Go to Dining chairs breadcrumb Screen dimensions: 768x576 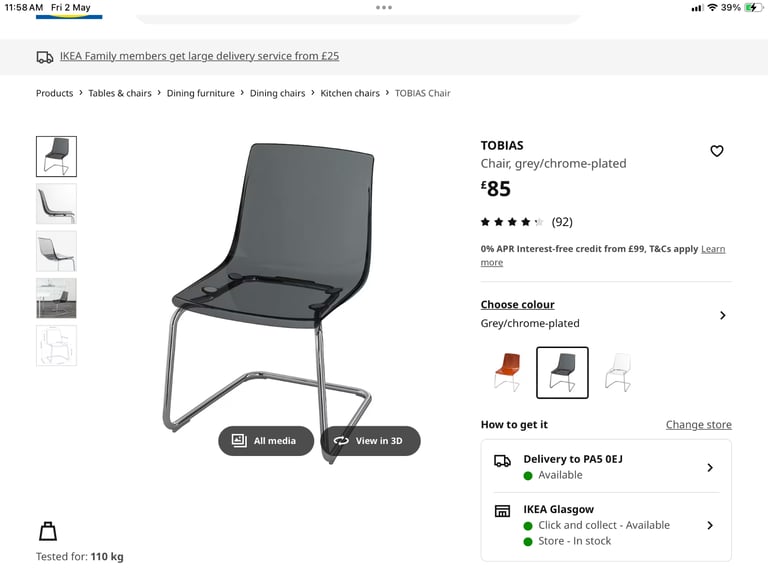(x=277, y=93)
